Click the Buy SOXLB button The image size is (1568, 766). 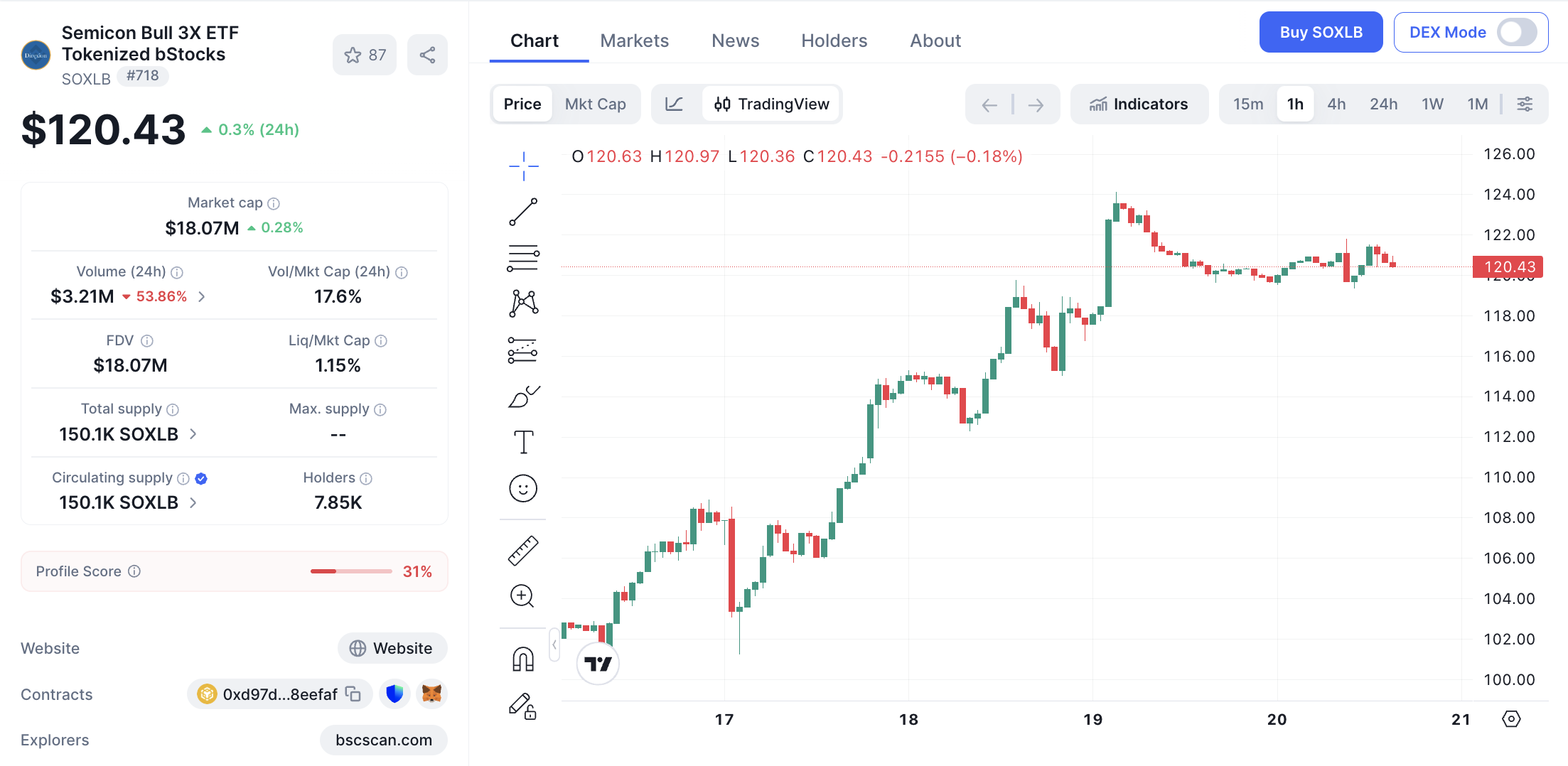tap(1321, 33)
